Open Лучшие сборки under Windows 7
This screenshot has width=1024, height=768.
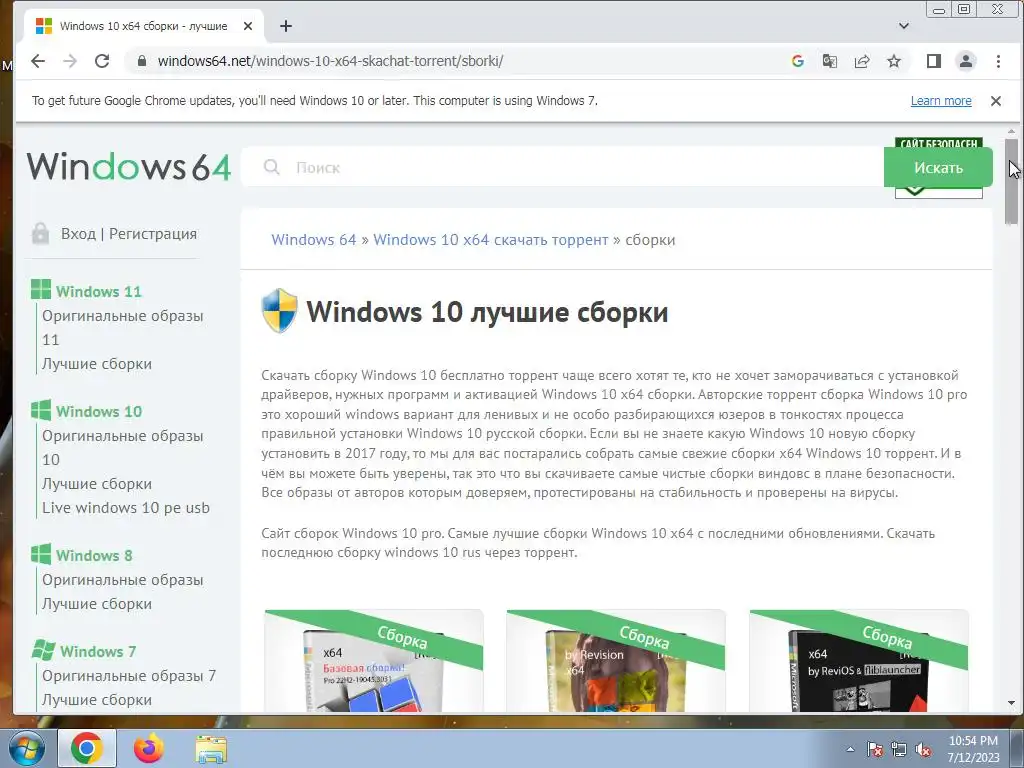pos(97,700)
